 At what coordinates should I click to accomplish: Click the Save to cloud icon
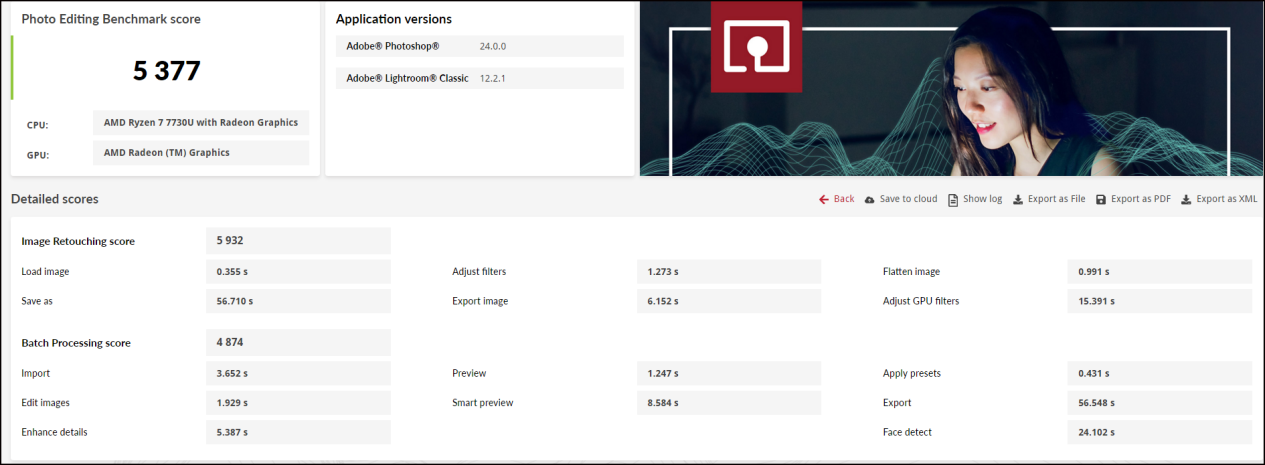870,199
